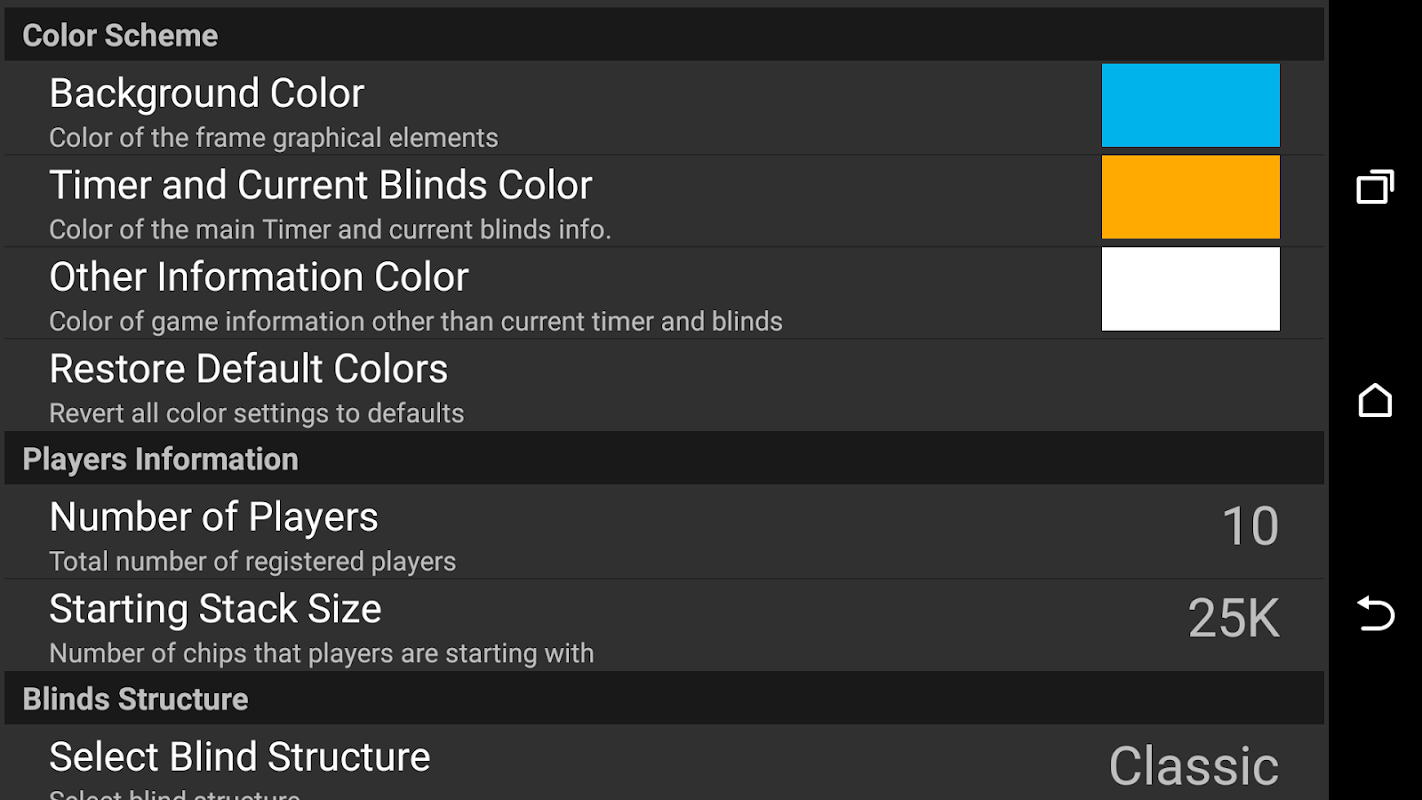The width and height of the screenshot is (1422, 800).
Task: Open Select Blind Structure option
Action: click(x=239, y=758)
